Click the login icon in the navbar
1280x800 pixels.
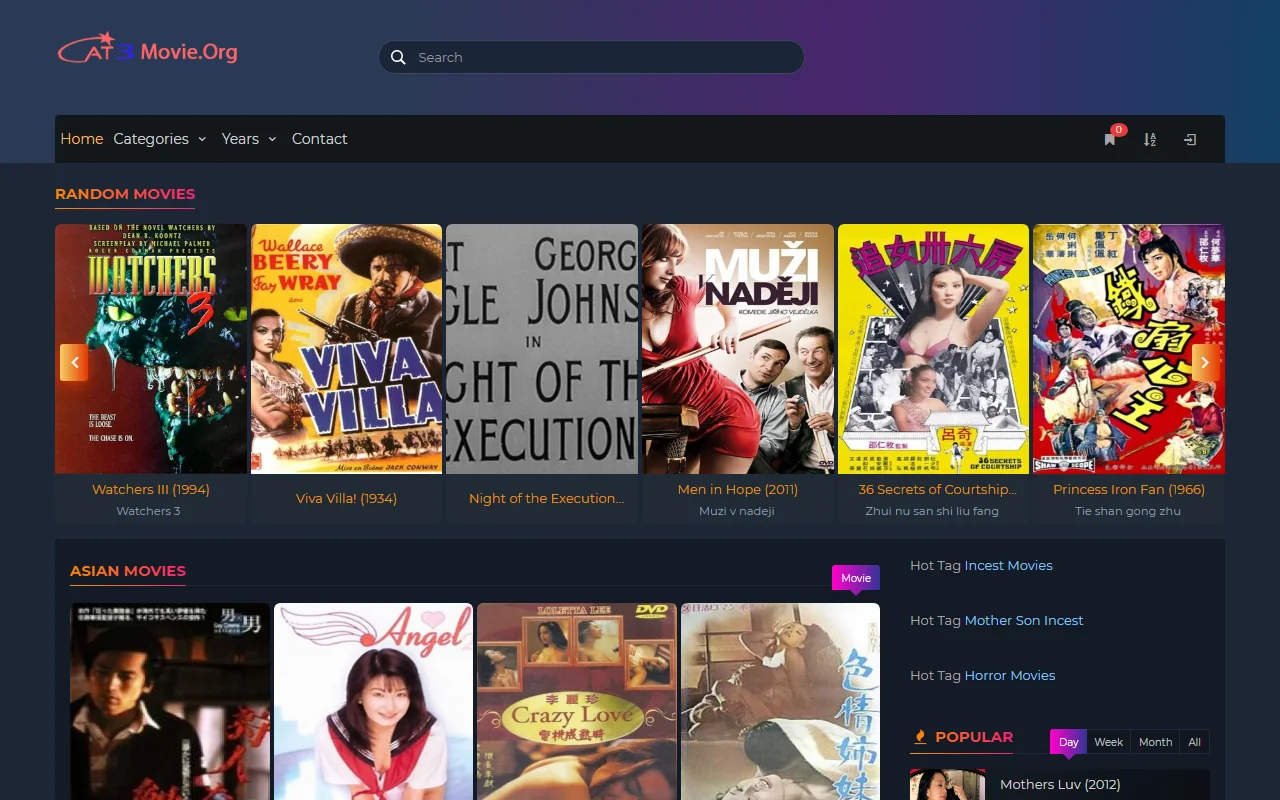(x=1189, y=139)
